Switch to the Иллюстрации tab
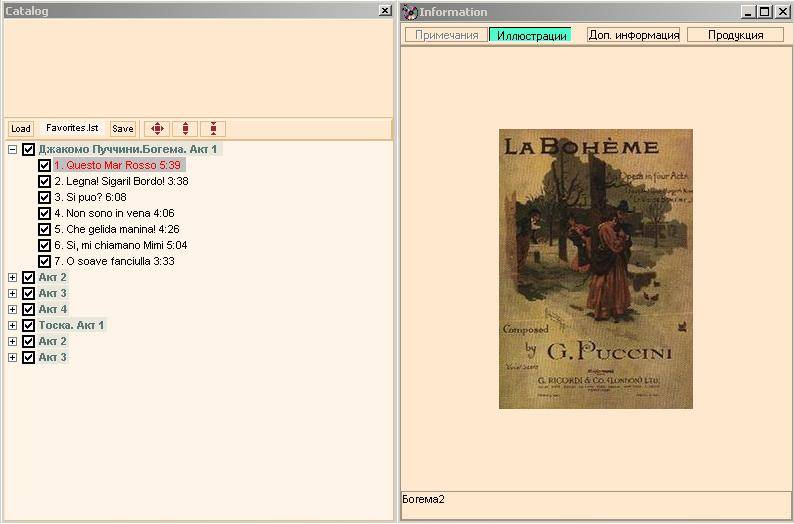 tap(531, 35)
